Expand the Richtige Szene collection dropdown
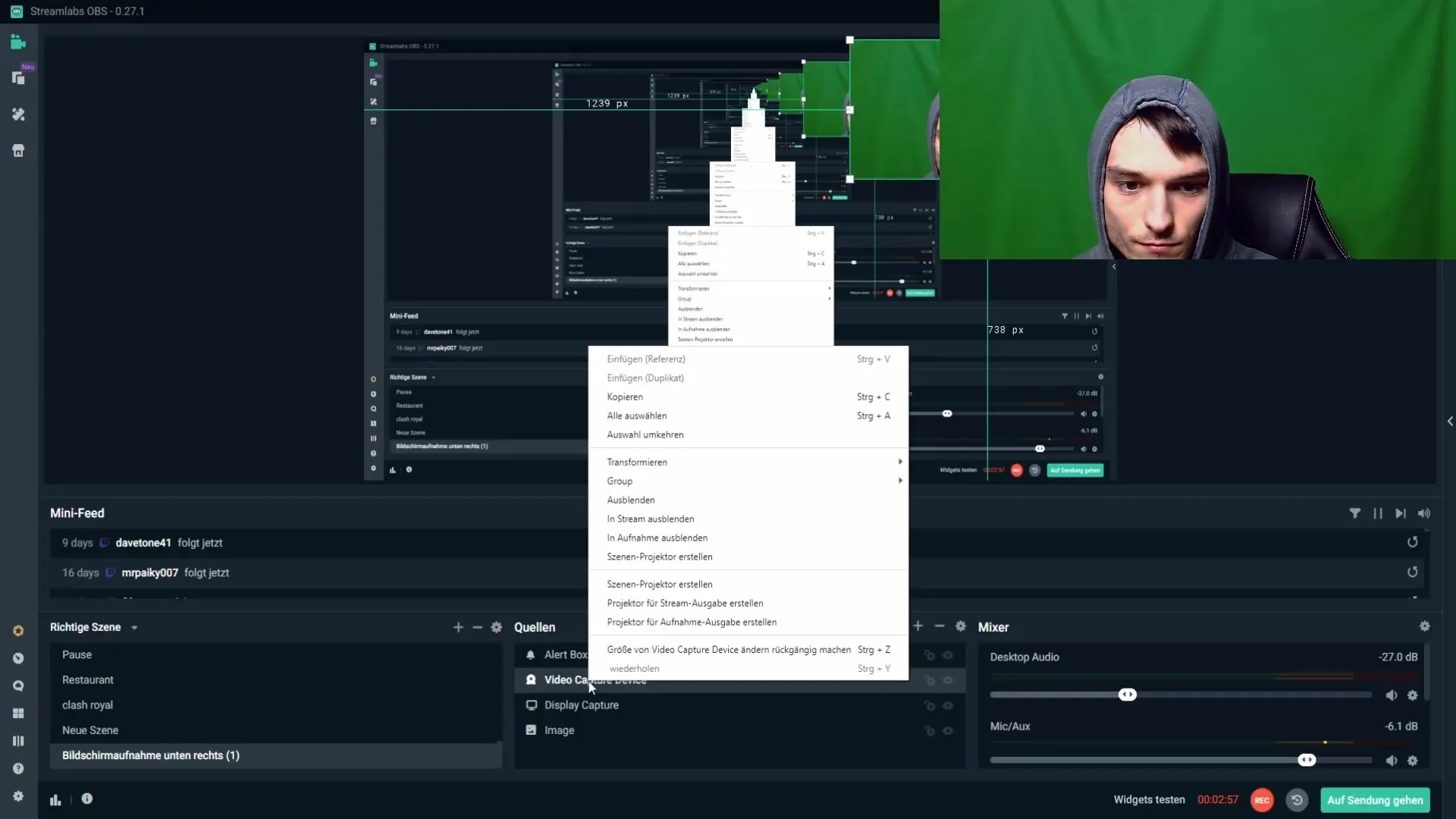 click(134, 628)
